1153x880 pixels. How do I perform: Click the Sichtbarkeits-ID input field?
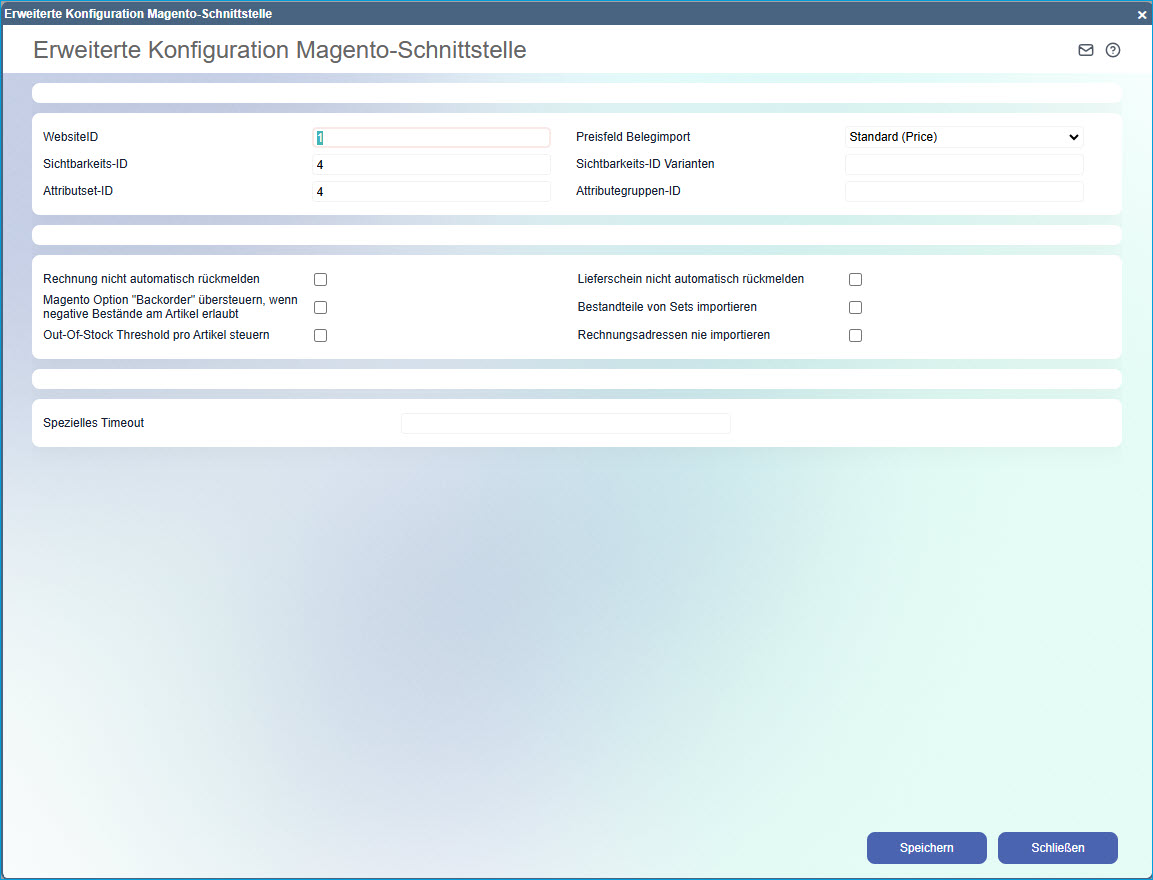[432, 165]
